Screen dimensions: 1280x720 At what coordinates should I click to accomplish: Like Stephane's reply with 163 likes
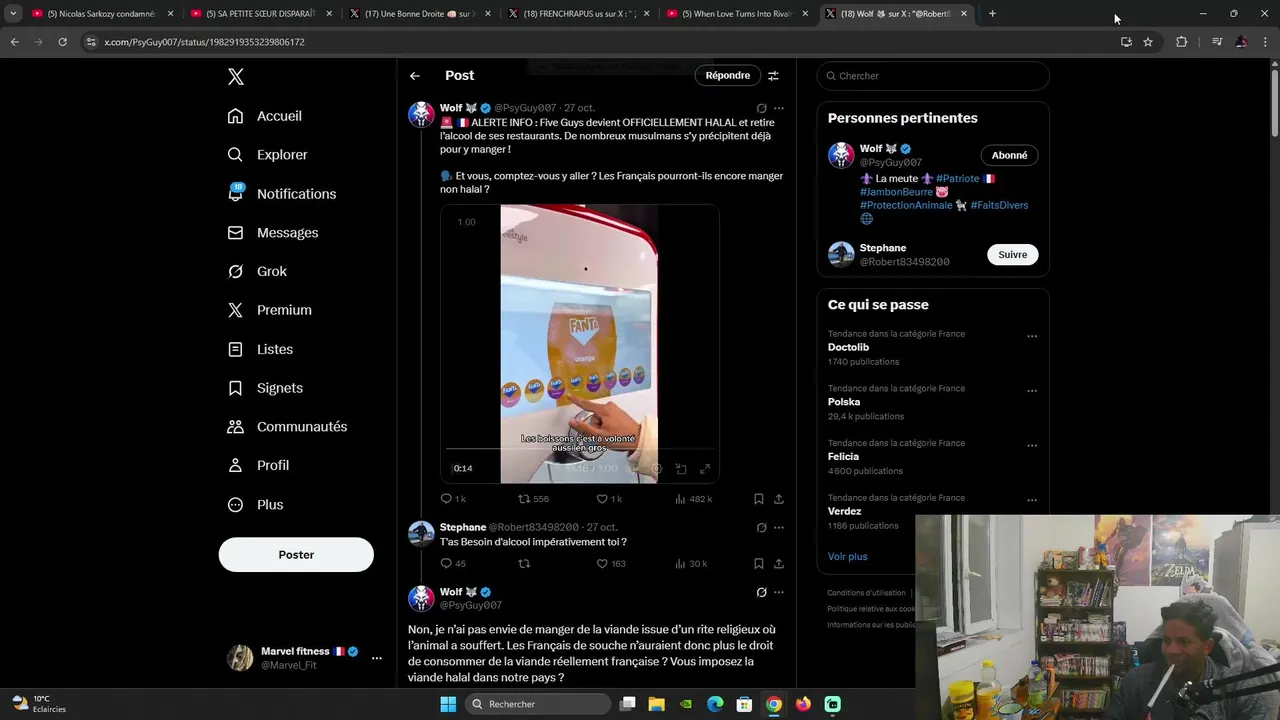(611, 564)
